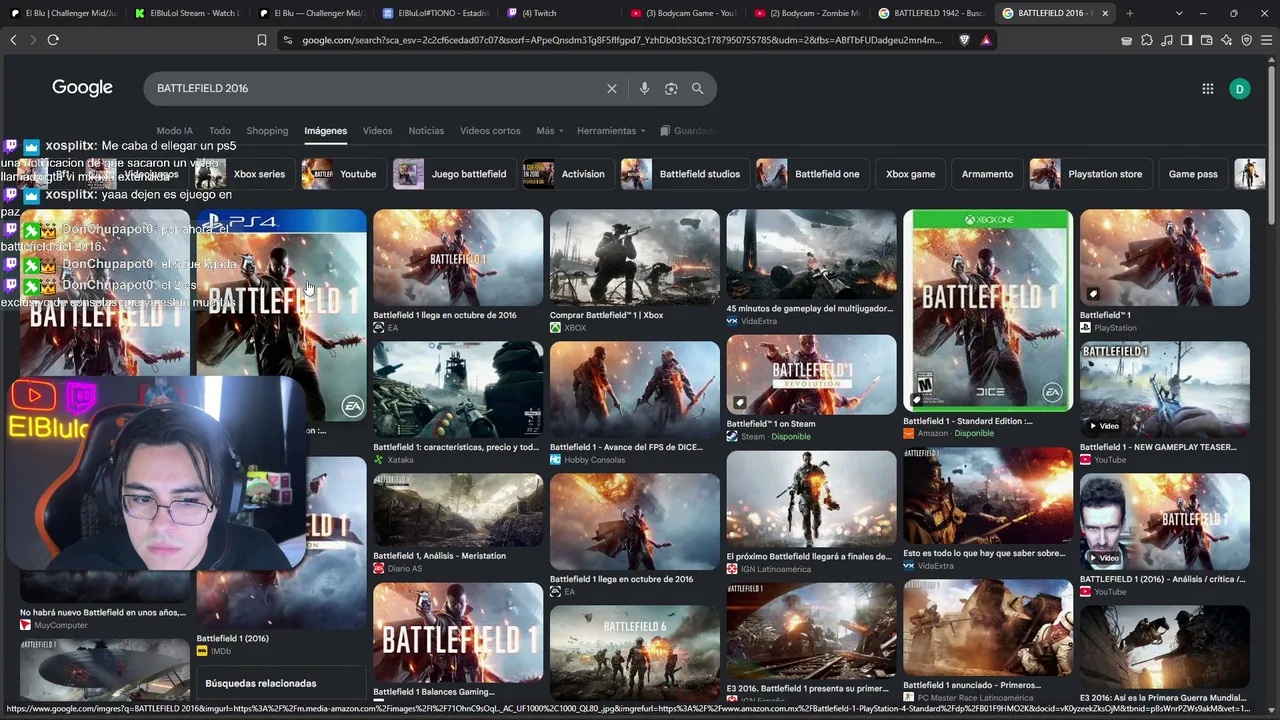Open the browser extensions puzzle icon
Viewport: 1280px width, 720px height.
point(1147,40)
